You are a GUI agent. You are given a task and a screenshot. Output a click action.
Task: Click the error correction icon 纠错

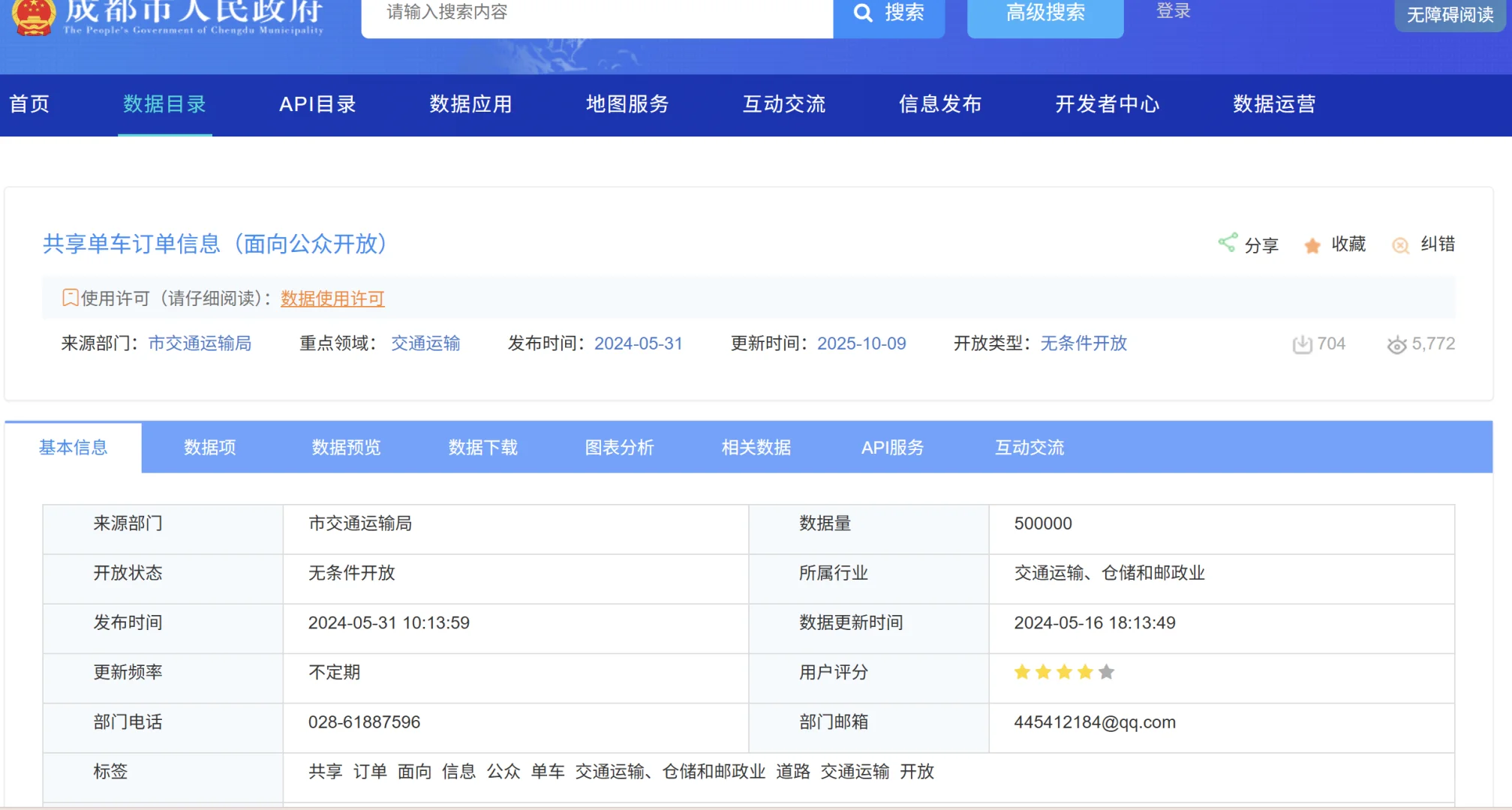point(1400,246)
